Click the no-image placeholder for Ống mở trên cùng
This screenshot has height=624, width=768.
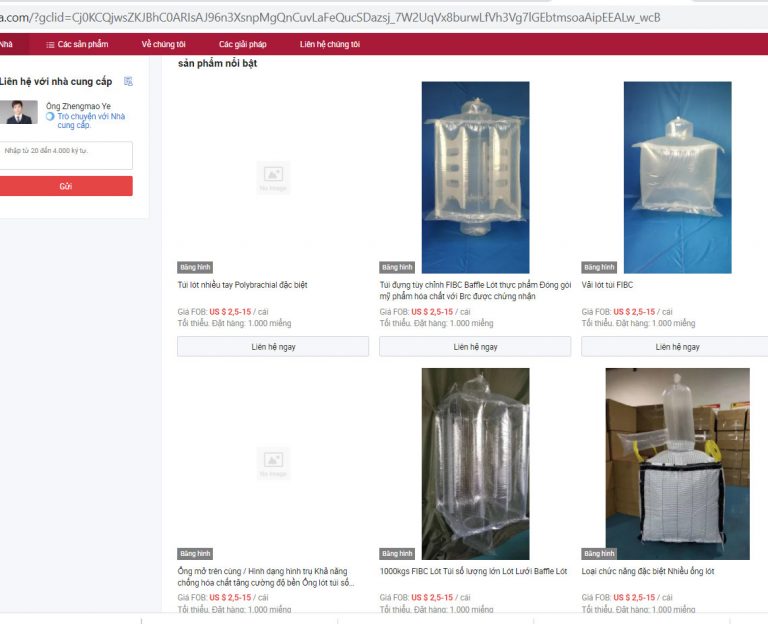pos(273,463)
